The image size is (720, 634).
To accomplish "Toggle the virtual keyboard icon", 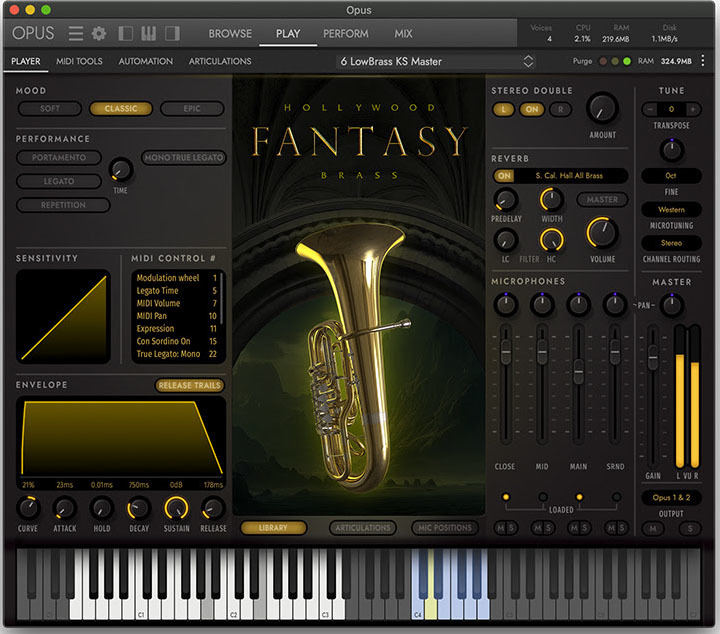I will pos(148,34).
